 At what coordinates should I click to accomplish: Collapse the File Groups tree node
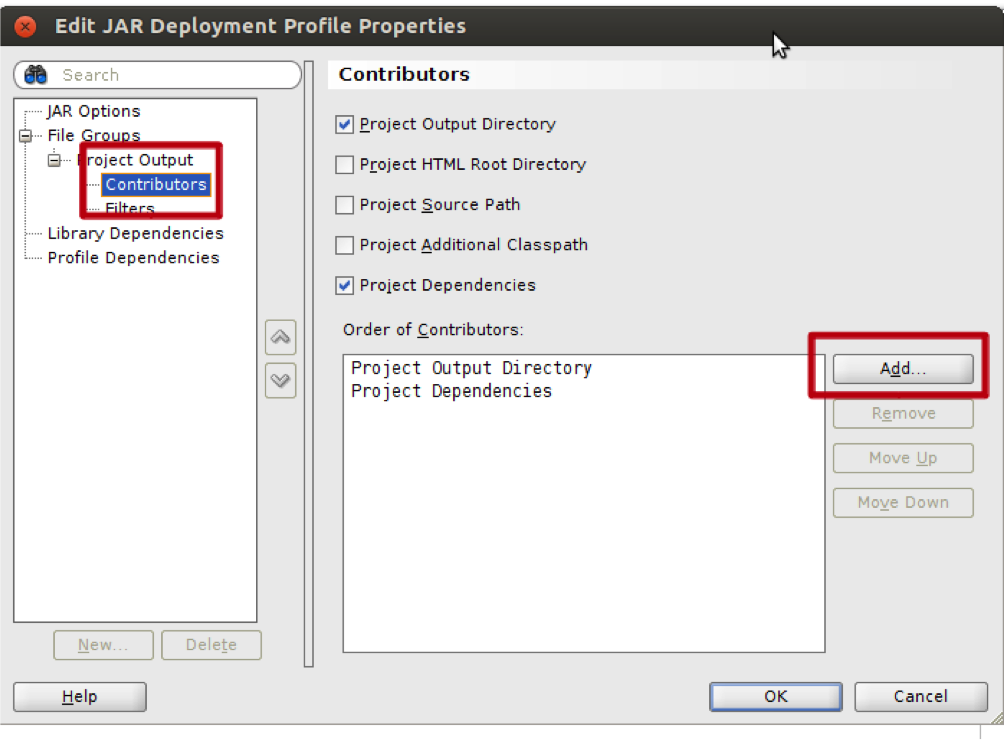(x=26, y=136)
